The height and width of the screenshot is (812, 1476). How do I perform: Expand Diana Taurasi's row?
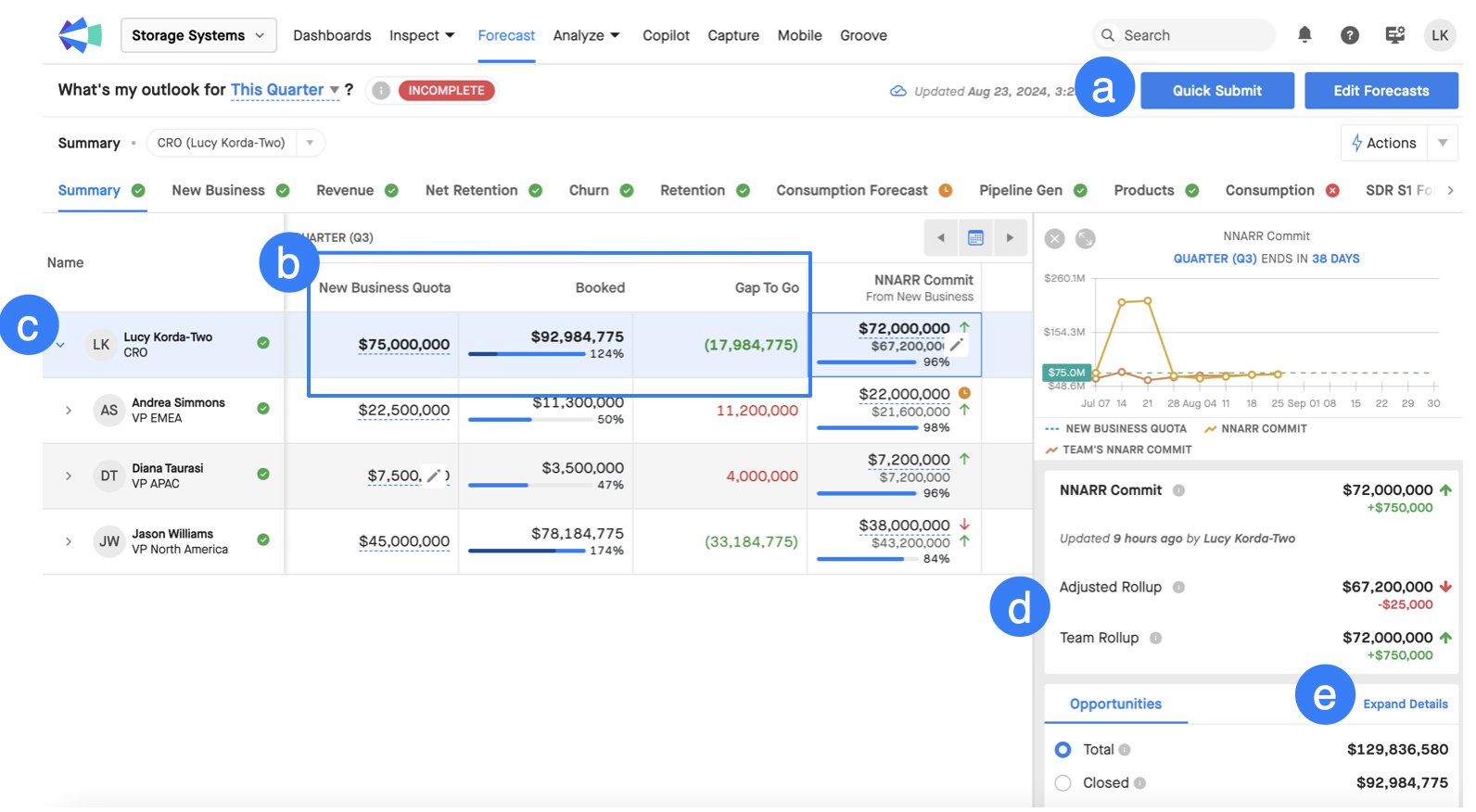(x=69, y=476)
